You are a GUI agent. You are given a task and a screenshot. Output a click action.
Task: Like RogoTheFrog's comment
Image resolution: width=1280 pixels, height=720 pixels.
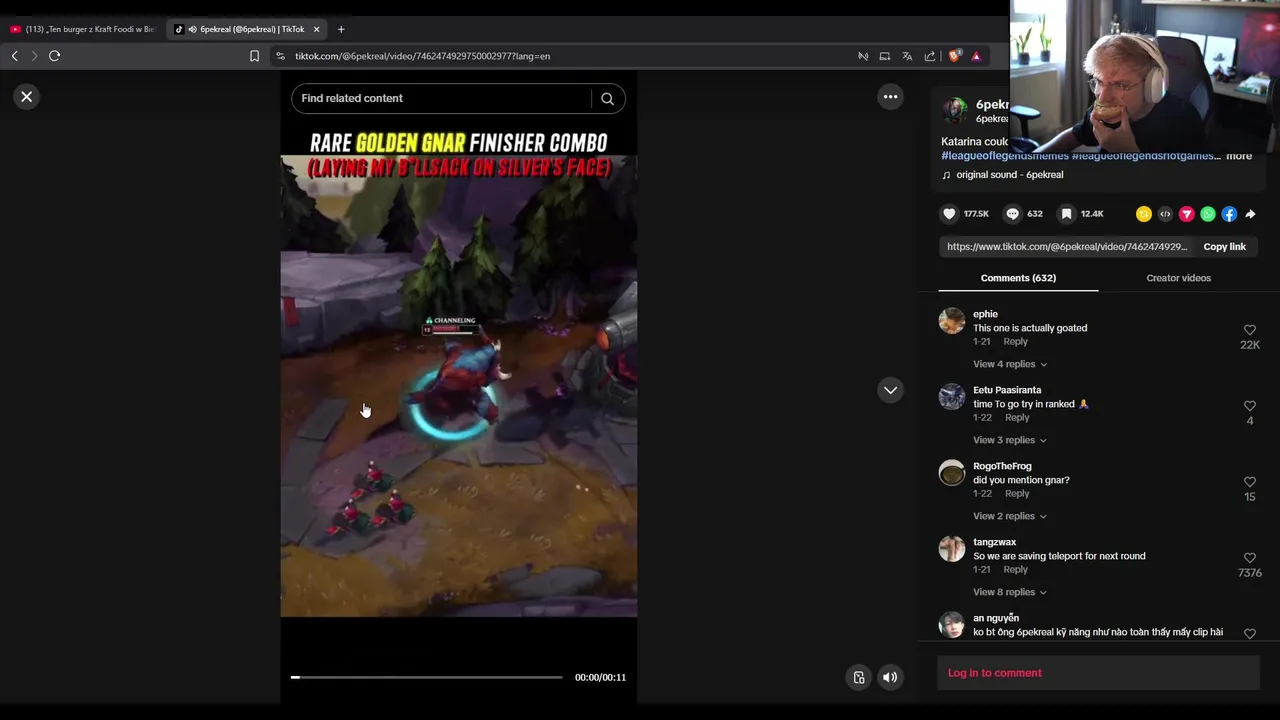pos(1250,482)
